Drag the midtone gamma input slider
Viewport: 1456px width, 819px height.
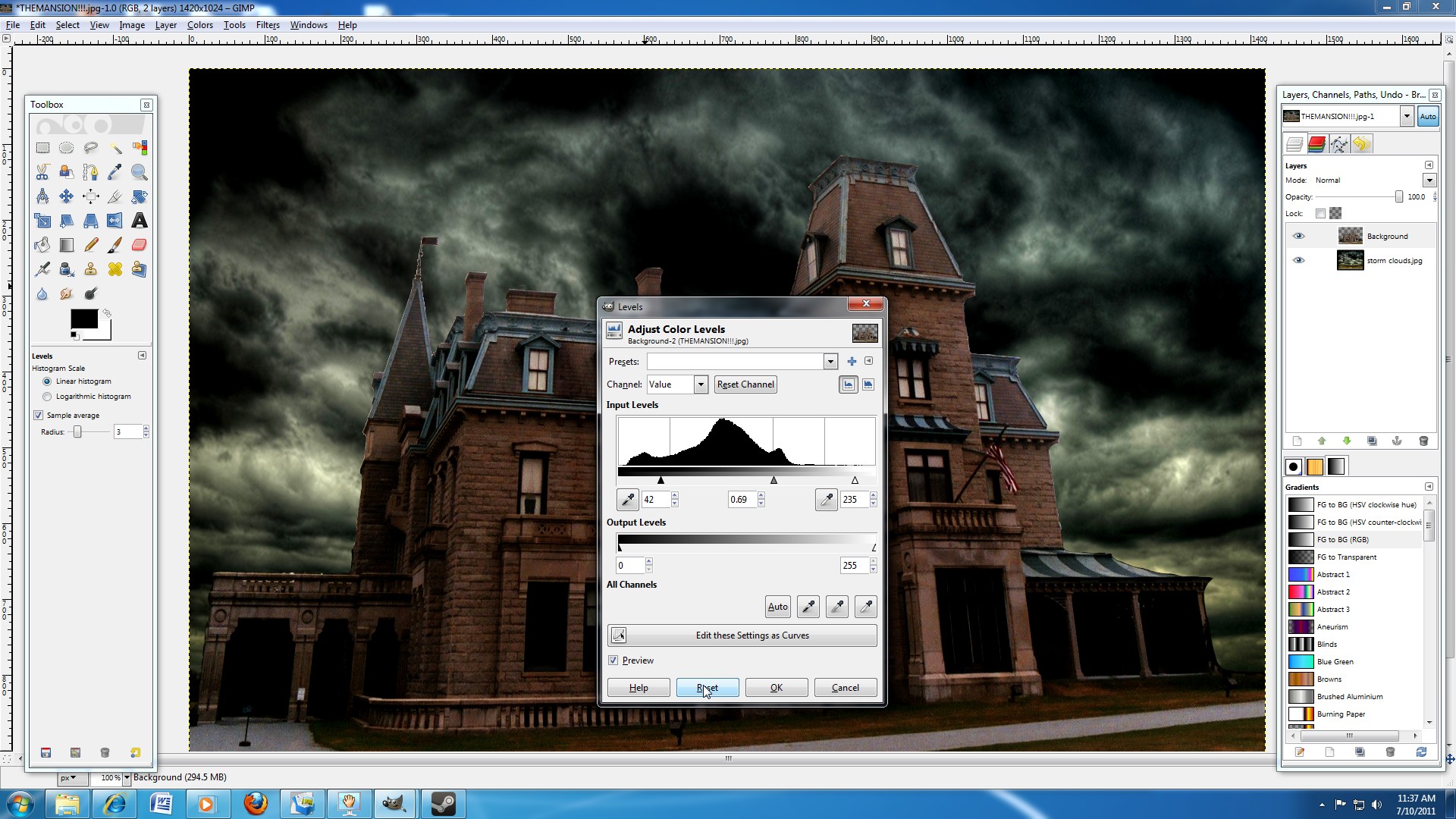(774, 480)
